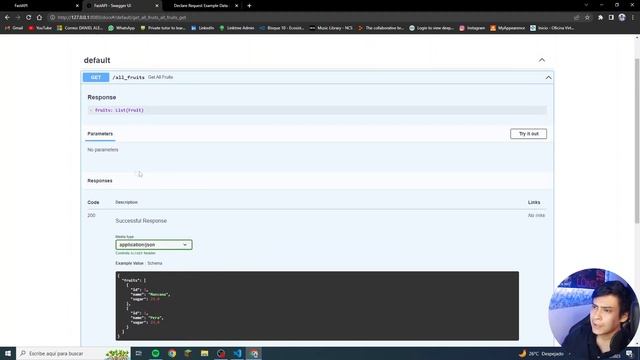
Task: Toggle the browser side panel icon
Action: 611,18
